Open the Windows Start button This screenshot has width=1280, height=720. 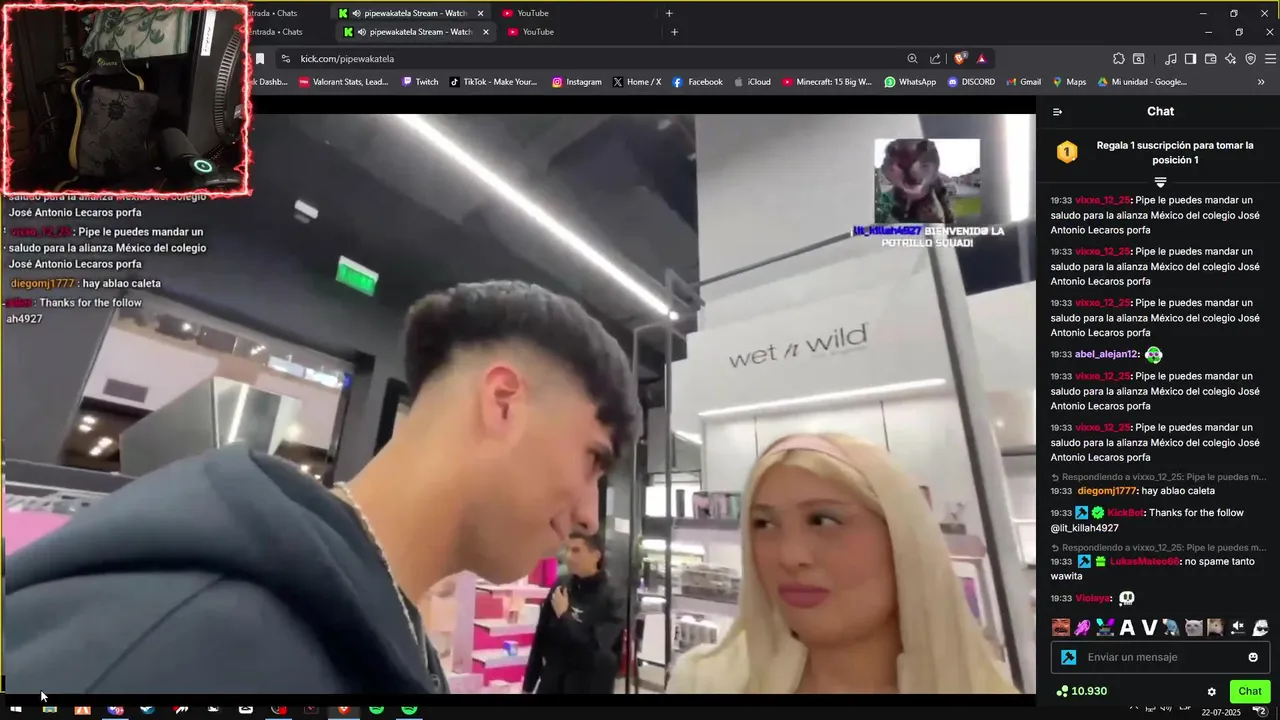click(16, 710)
